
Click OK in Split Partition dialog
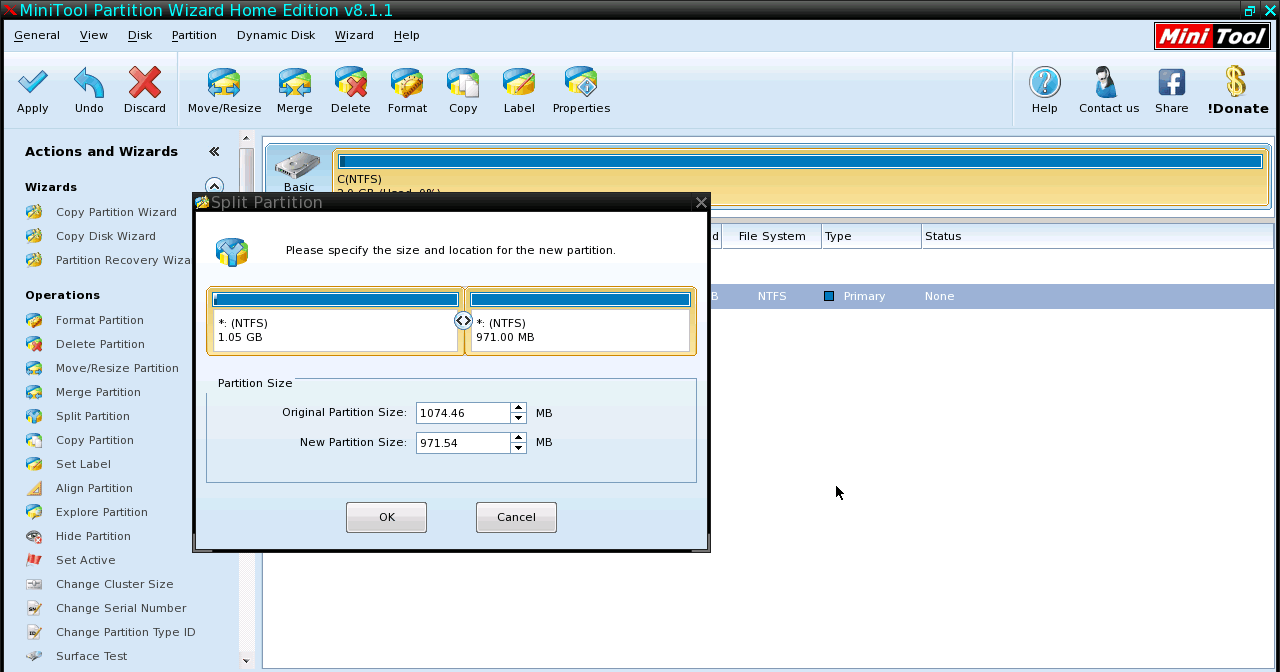click(x=386, y=517)
